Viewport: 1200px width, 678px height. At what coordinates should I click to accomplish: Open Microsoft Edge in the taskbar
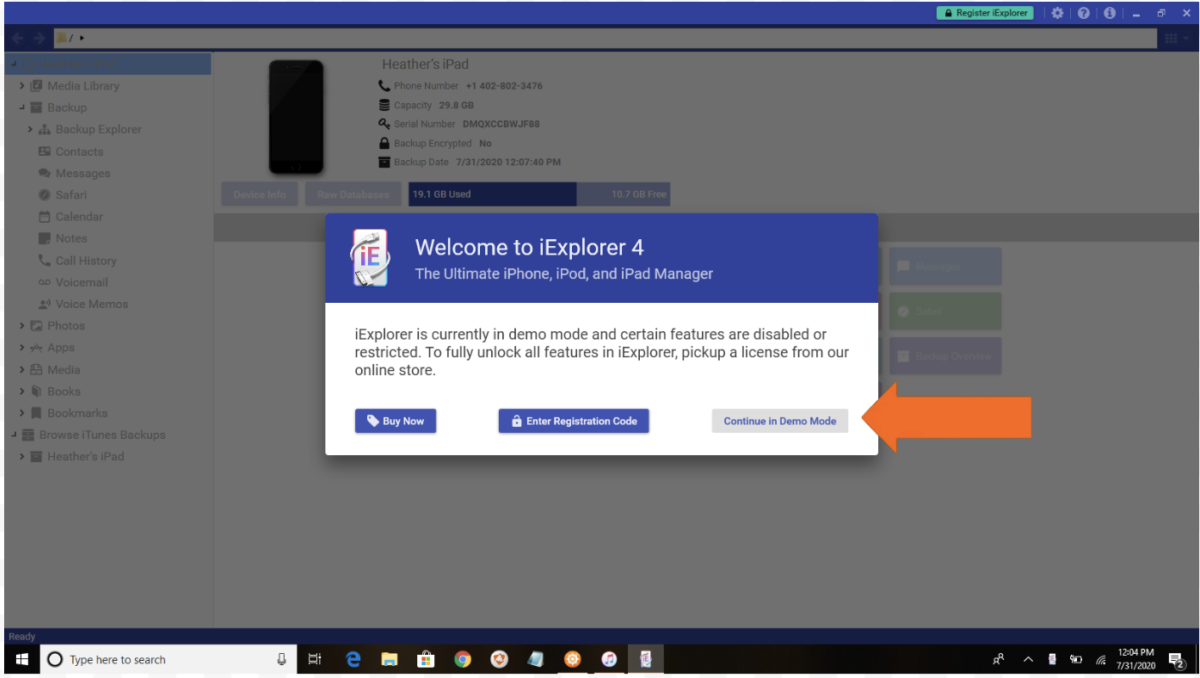(352, 659)
